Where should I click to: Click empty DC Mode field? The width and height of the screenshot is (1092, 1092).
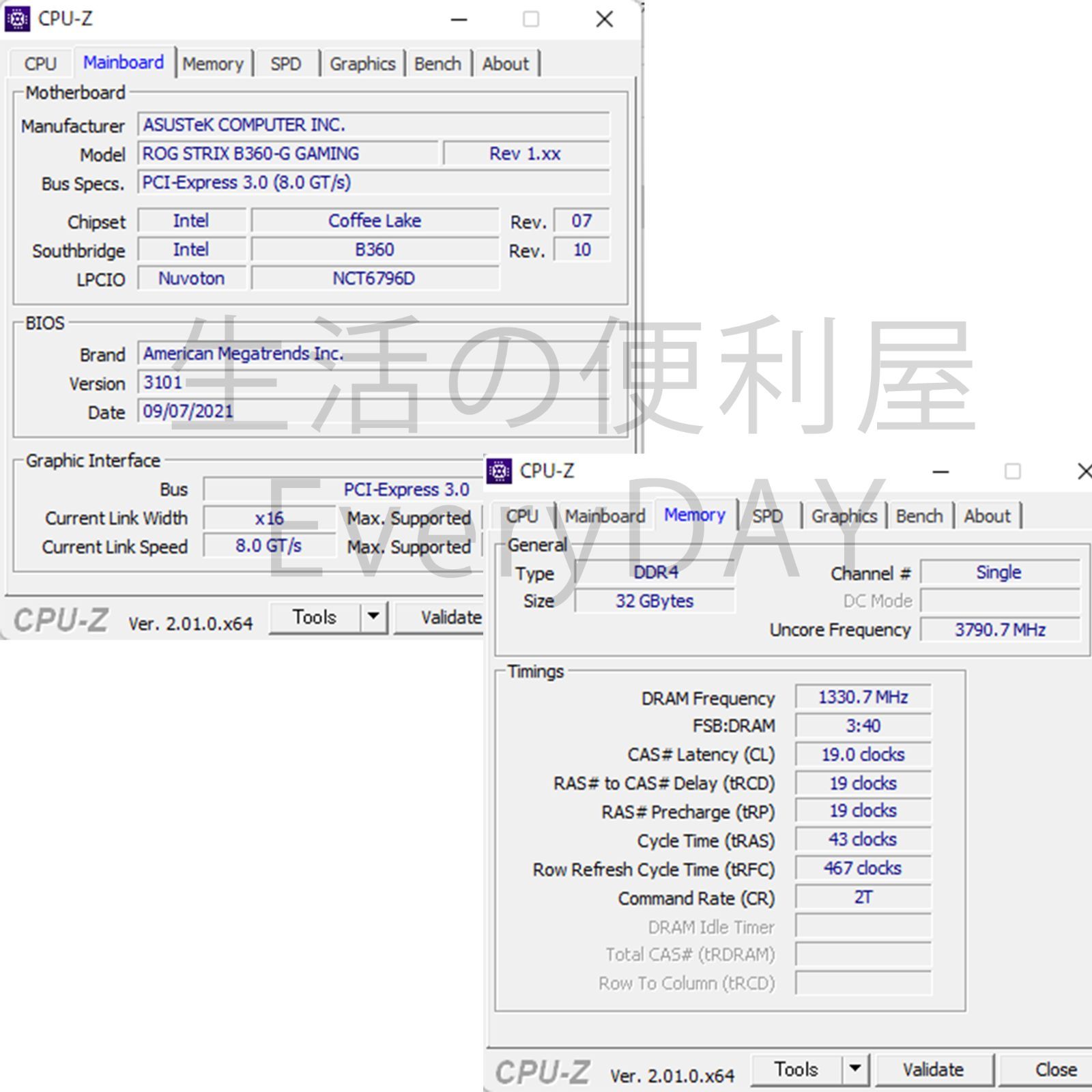(1000, 601)
